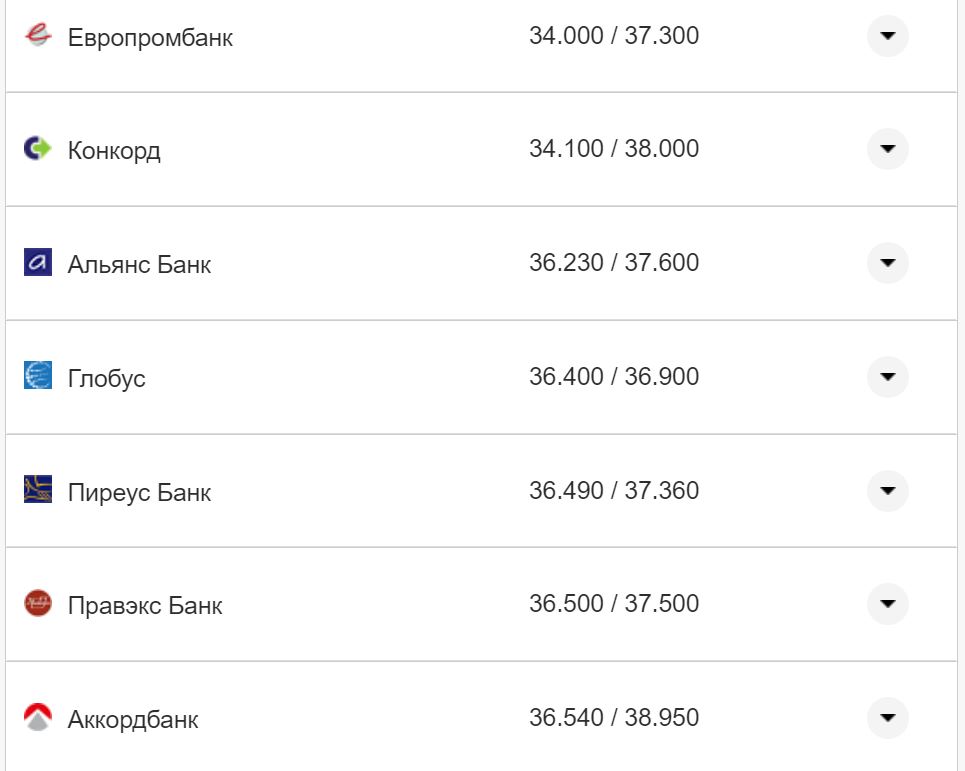The width and height of the screenshot is (965, 771).
Task: Open the Аккордбанк dropdown arrow
Action: [887, 718]
